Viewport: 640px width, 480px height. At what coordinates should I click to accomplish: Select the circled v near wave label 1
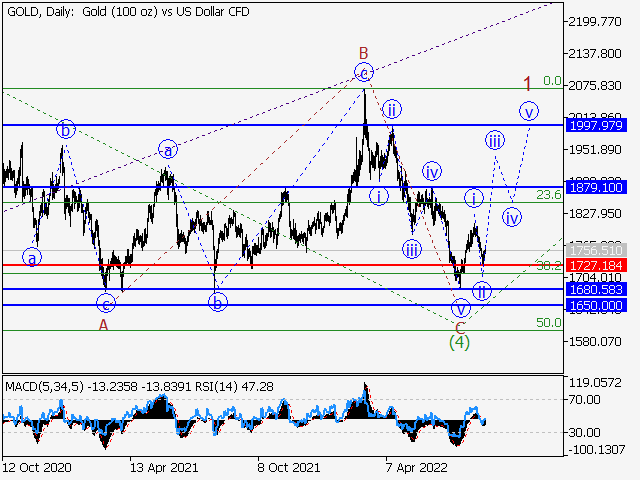click(x=529, y=111)
